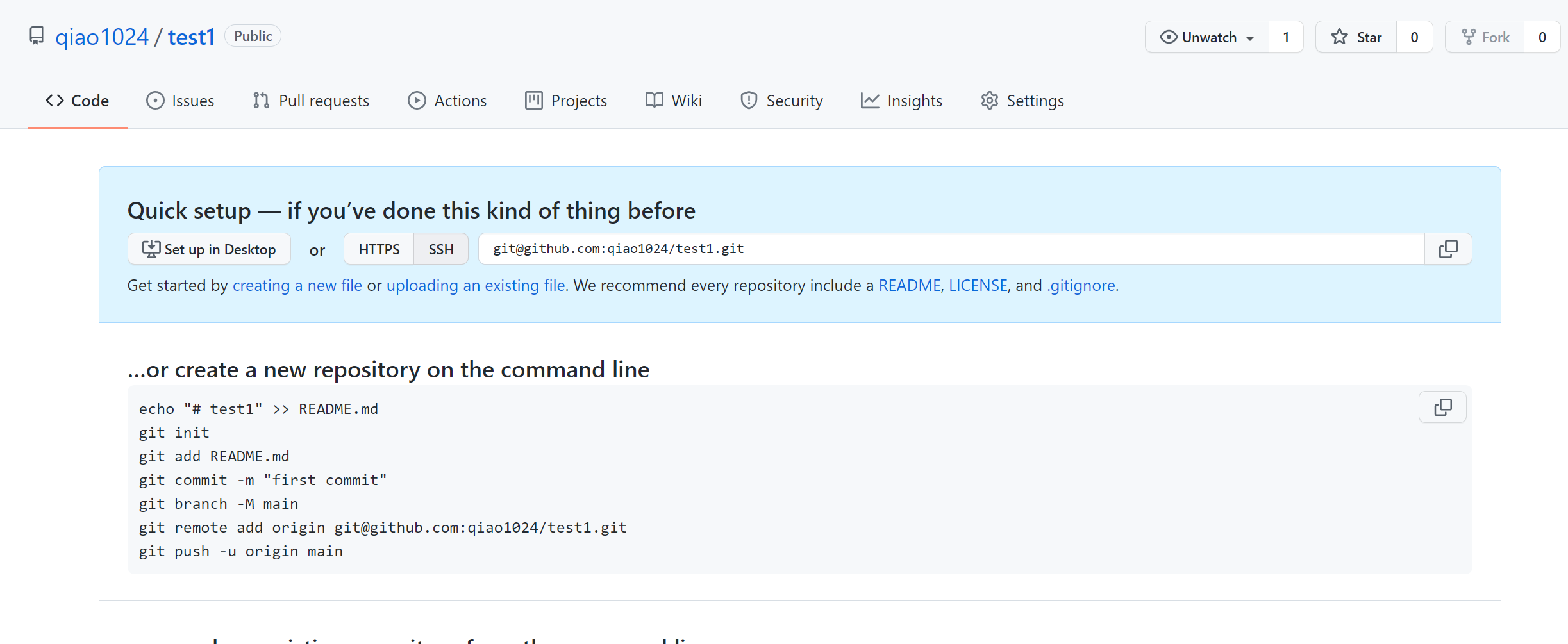Click the clone URL text field

click(x=951, y=249)
